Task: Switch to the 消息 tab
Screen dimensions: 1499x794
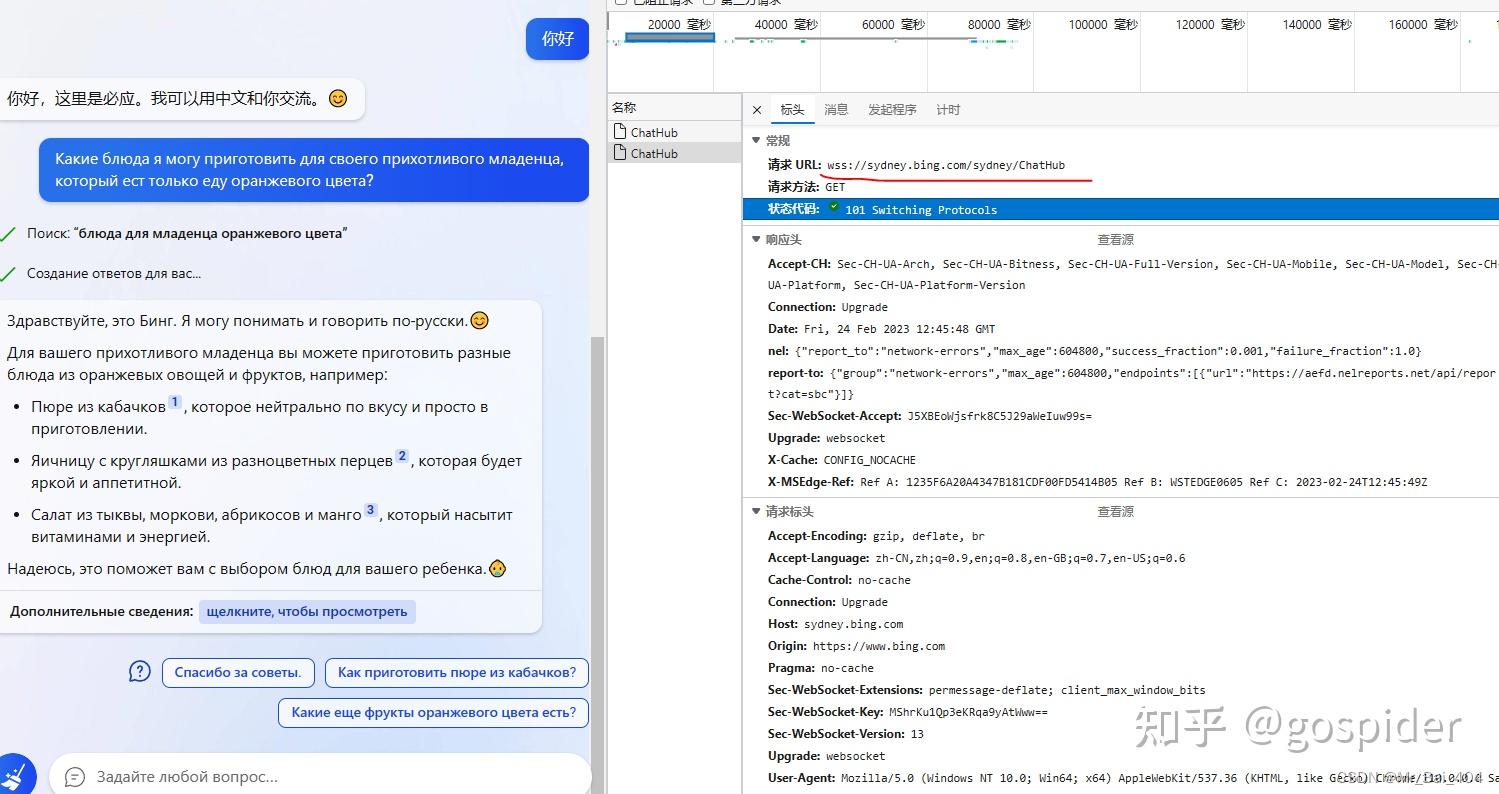Action: coord(837,109)
